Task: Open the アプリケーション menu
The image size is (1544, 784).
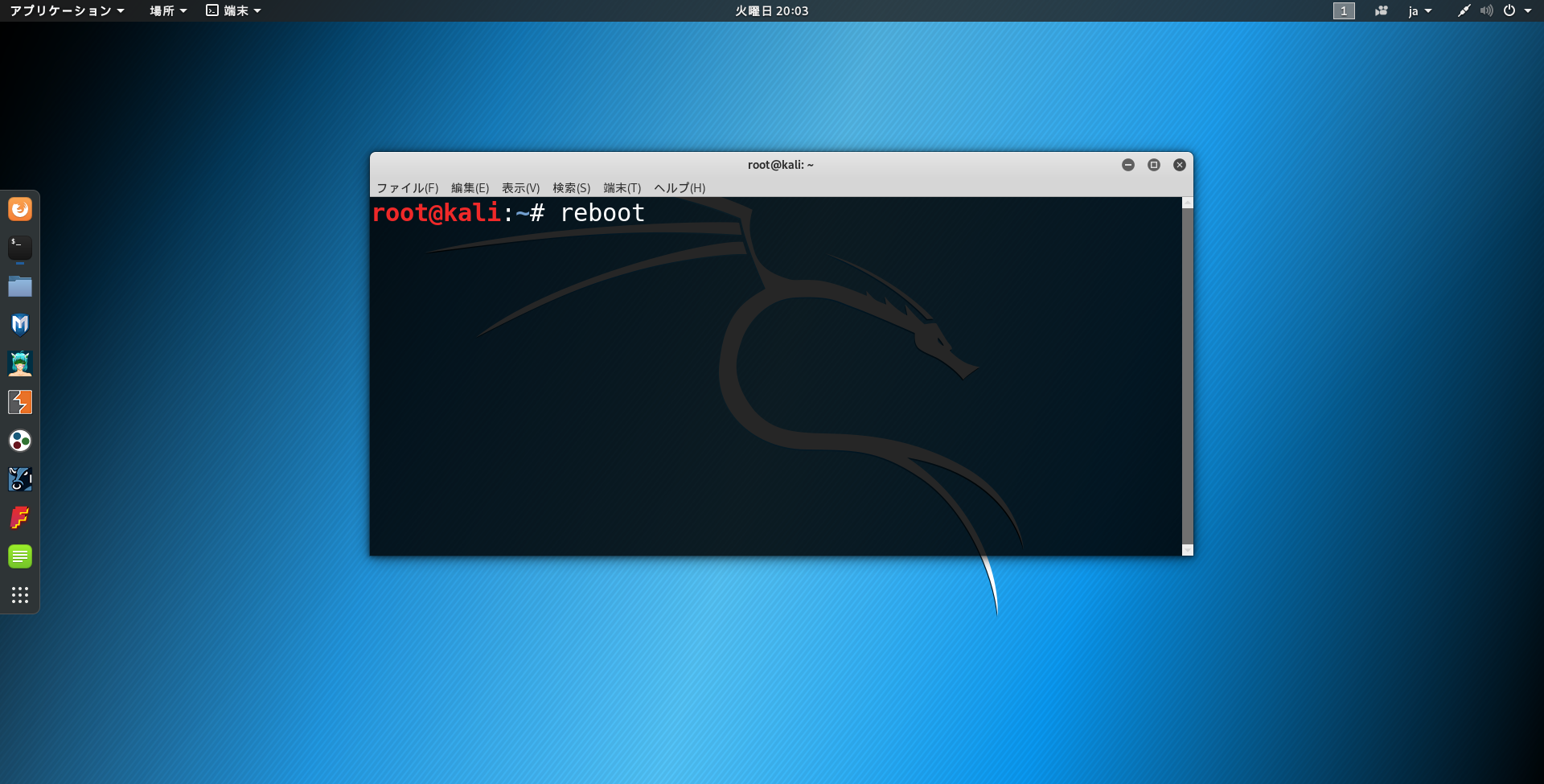Action: point(67,10)
